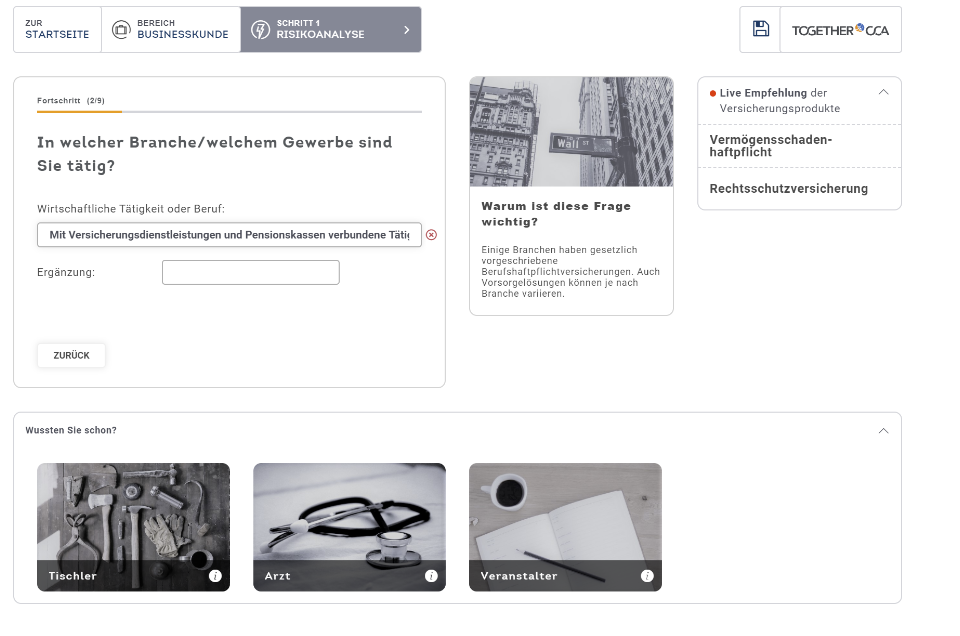Collapse the Wussten Sie schon section

[883, 431]
